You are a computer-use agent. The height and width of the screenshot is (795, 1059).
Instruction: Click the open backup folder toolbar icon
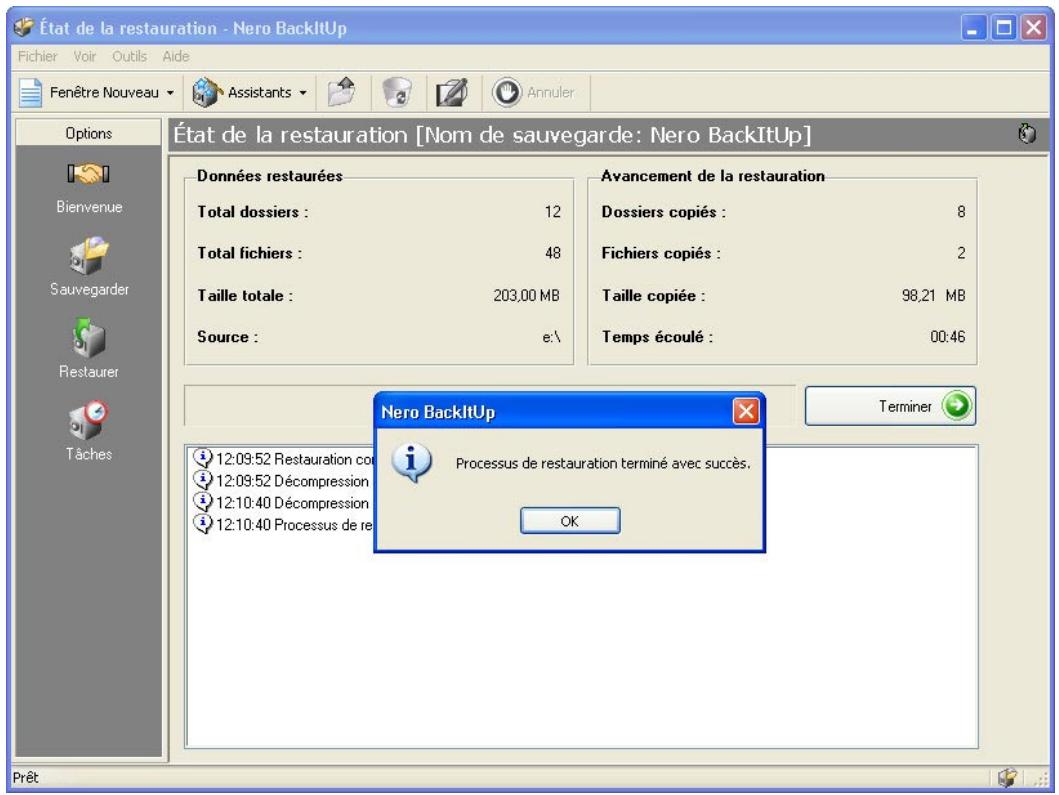tap(342, 92)
